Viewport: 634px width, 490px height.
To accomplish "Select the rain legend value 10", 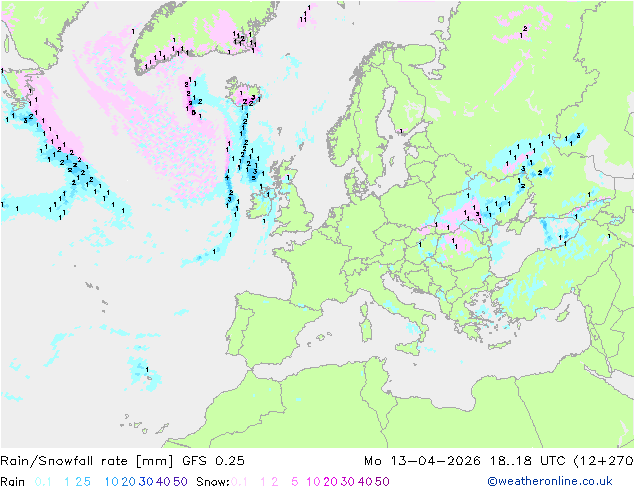I will click(x=112, y=482).
